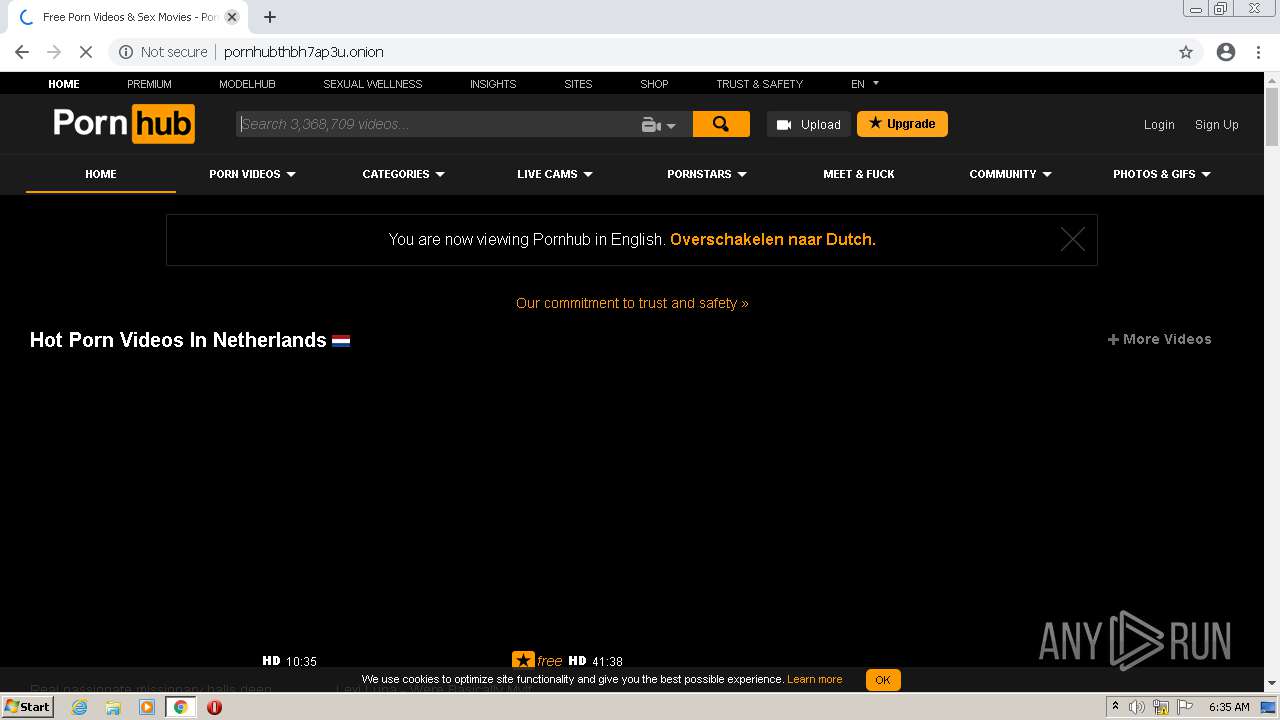Open the search type camera dropdown
This screenshot has height=720, width=1280.
coord(659,125)
